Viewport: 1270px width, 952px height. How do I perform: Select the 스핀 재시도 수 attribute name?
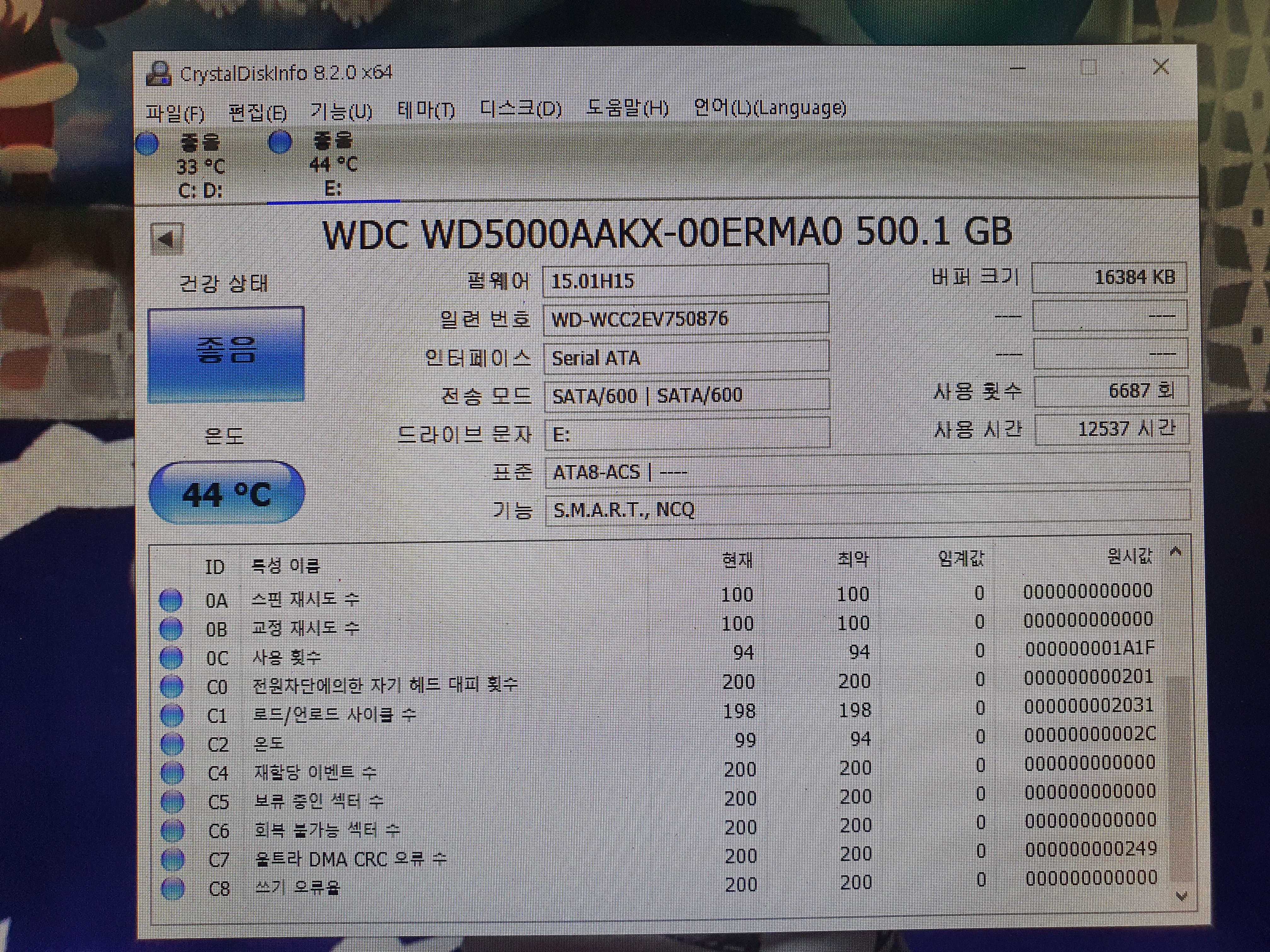coord(306,599)
